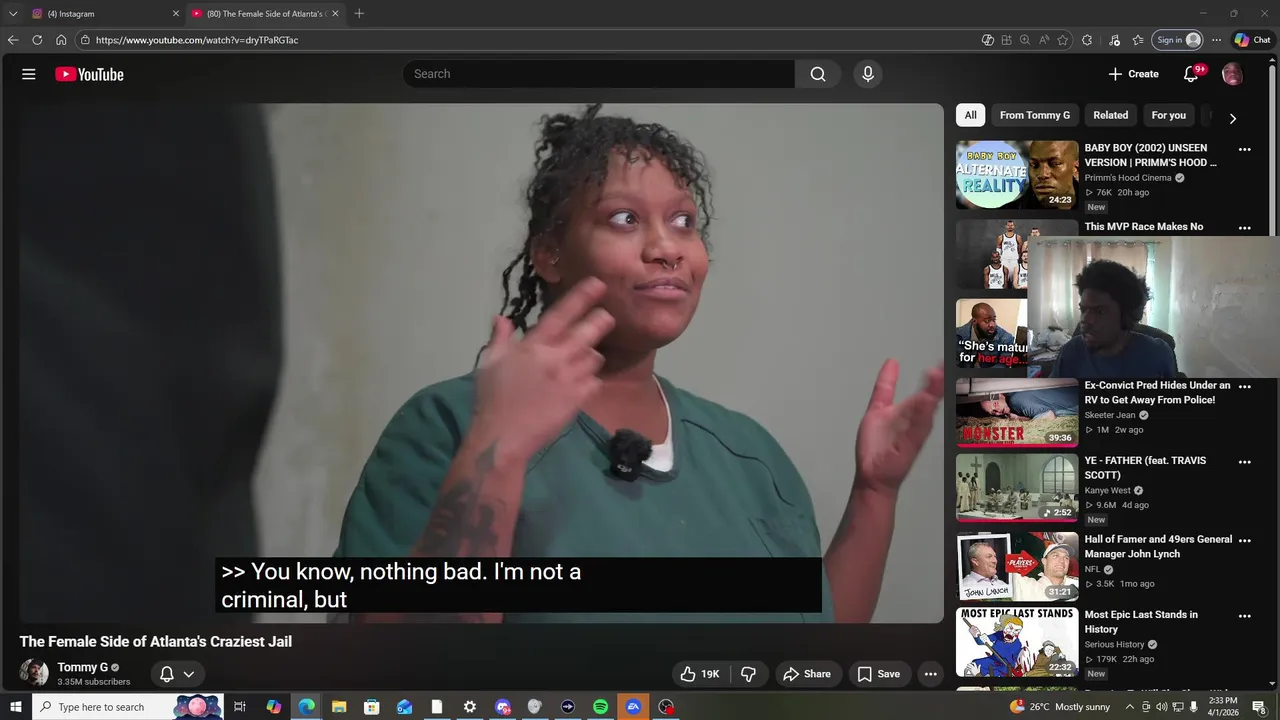Close the YouTube browser tab
Image resolution: width=1280 pixels, height=720 pixels.
coord(335,14)
